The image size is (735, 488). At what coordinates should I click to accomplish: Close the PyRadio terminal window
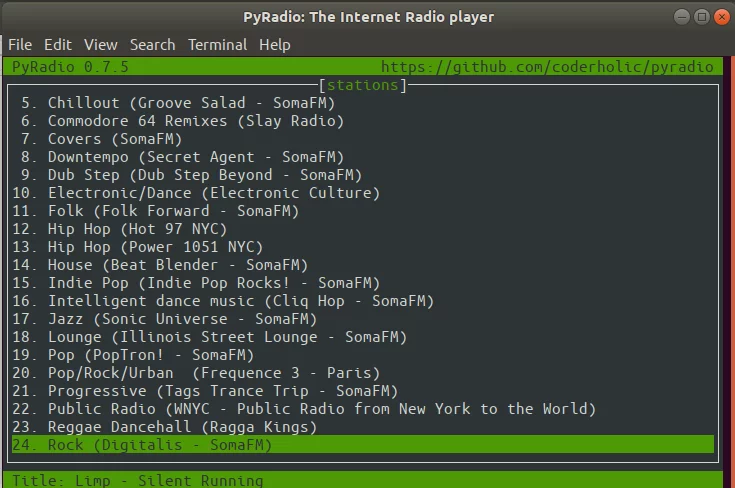point(722,17)
